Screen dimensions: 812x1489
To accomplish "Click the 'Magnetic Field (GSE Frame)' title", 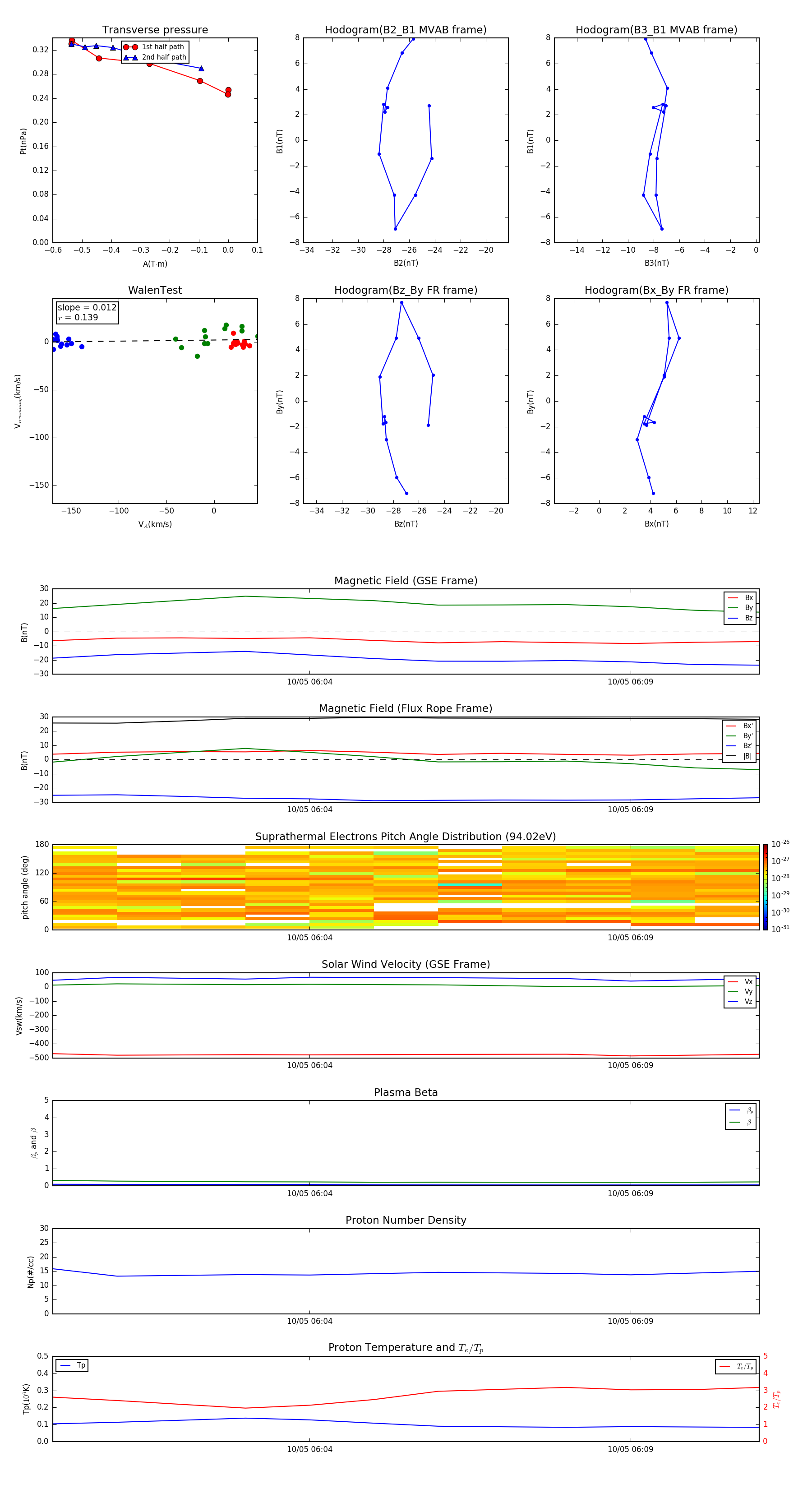I will point(406,581).
